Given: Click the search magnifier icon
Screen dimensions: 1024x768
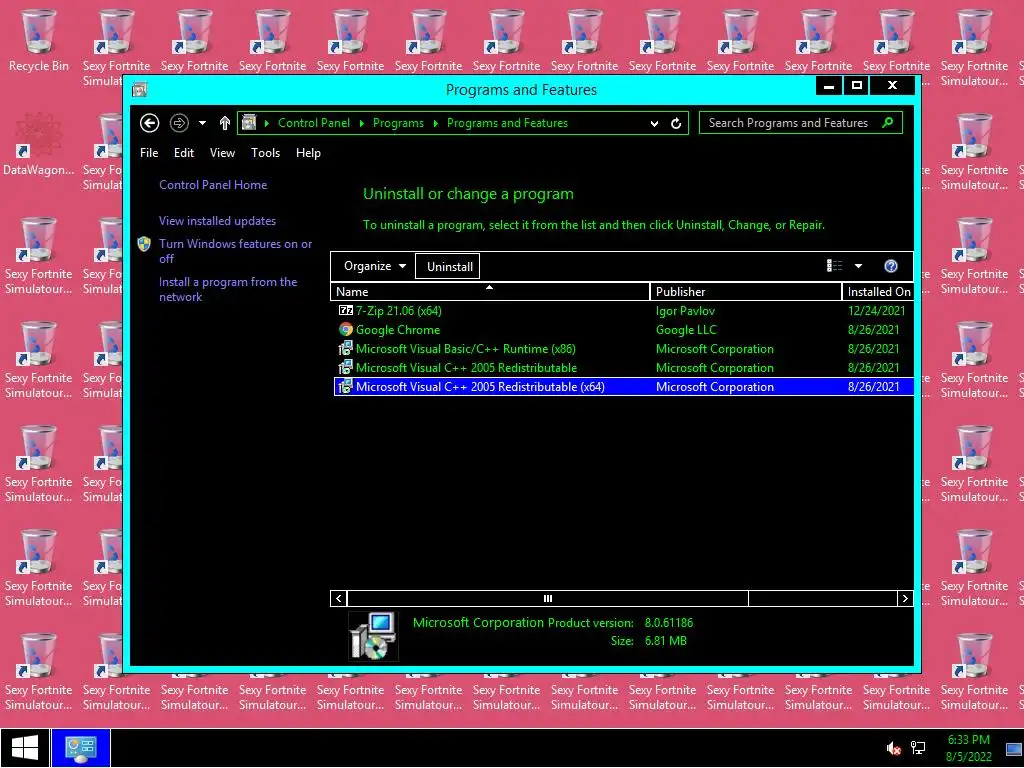Looking at the screenshot, I should tap(888, 122).
